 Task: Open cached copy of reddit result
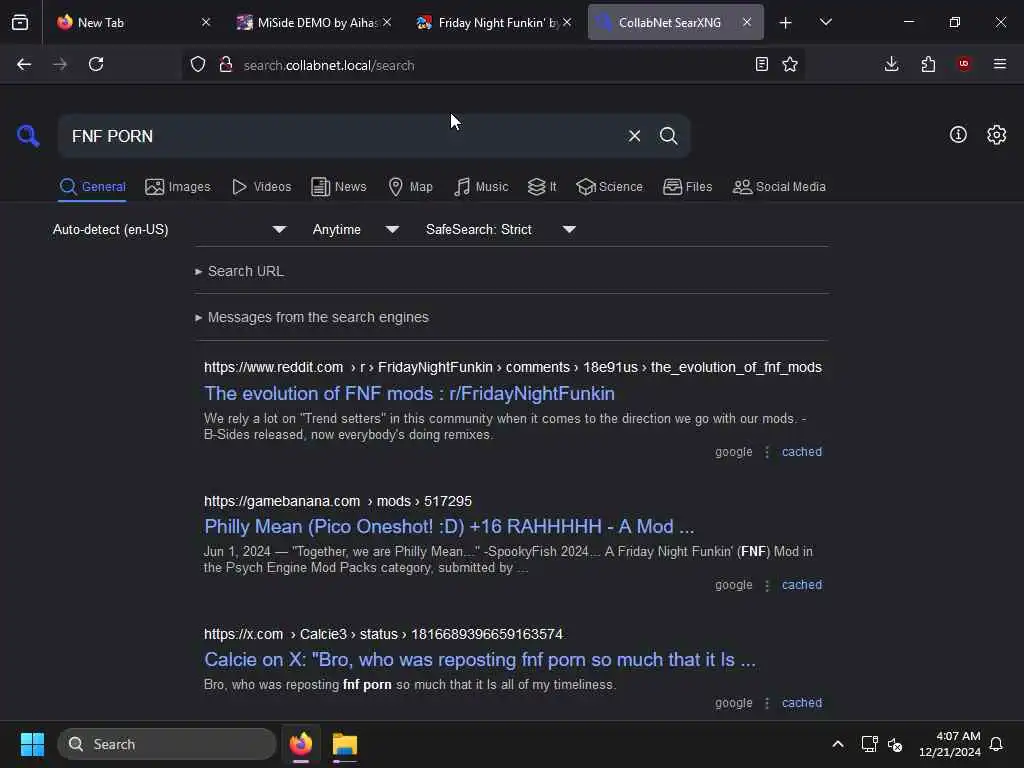pos(802,452)
